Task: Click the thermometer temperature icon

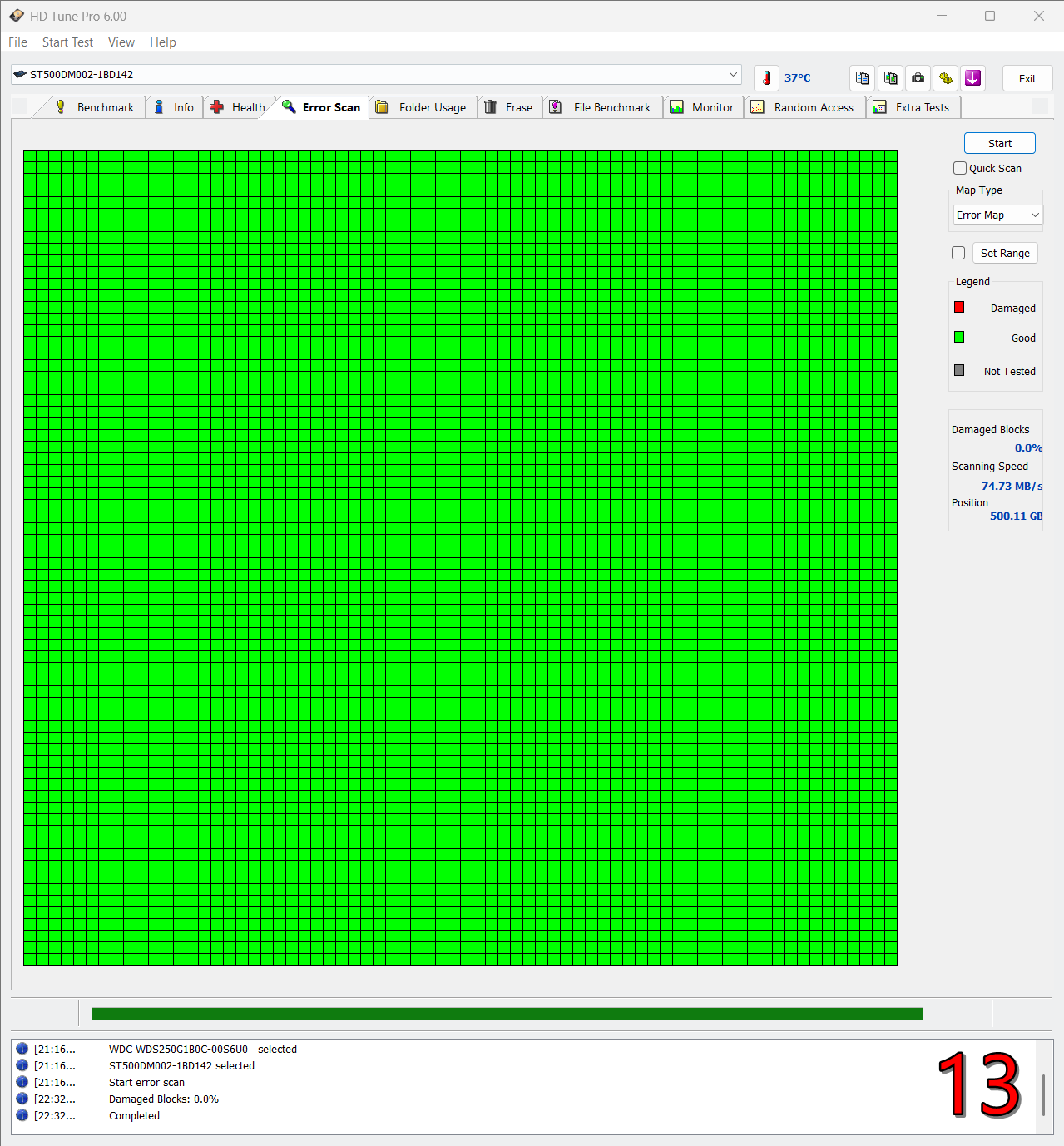Action: tap(766, 78)
